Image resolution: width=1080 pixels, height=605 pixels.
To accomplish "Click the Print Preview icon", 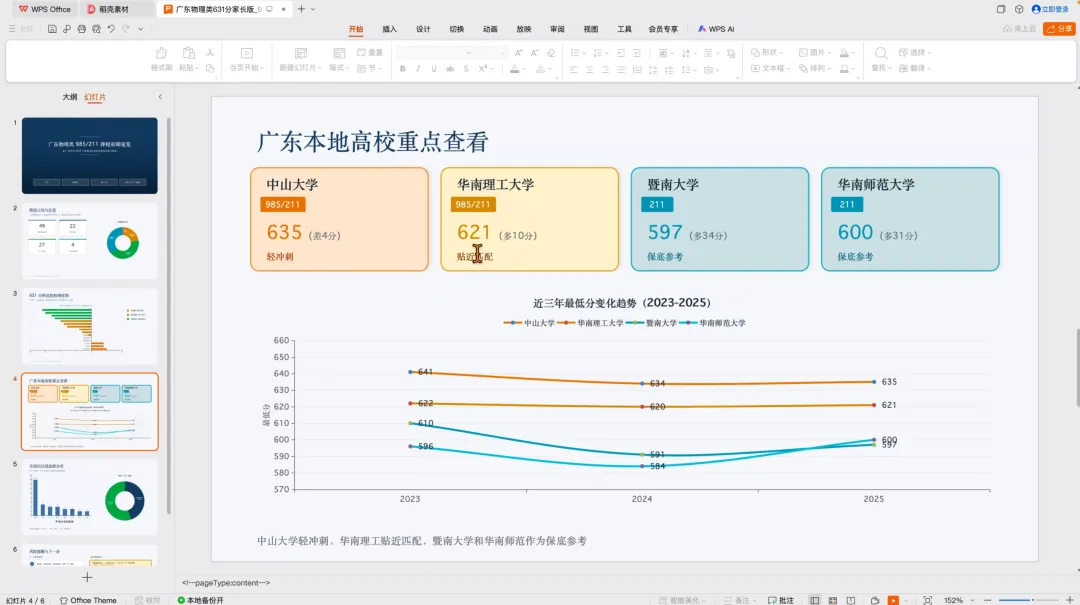I will [96, 29].
